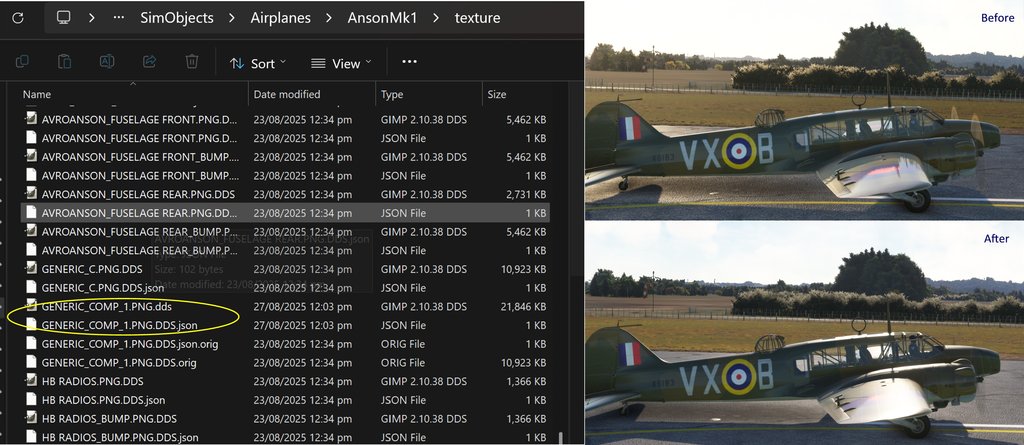
Task: Click the This PC monitor icon
Action: click(x=63, y=18)
